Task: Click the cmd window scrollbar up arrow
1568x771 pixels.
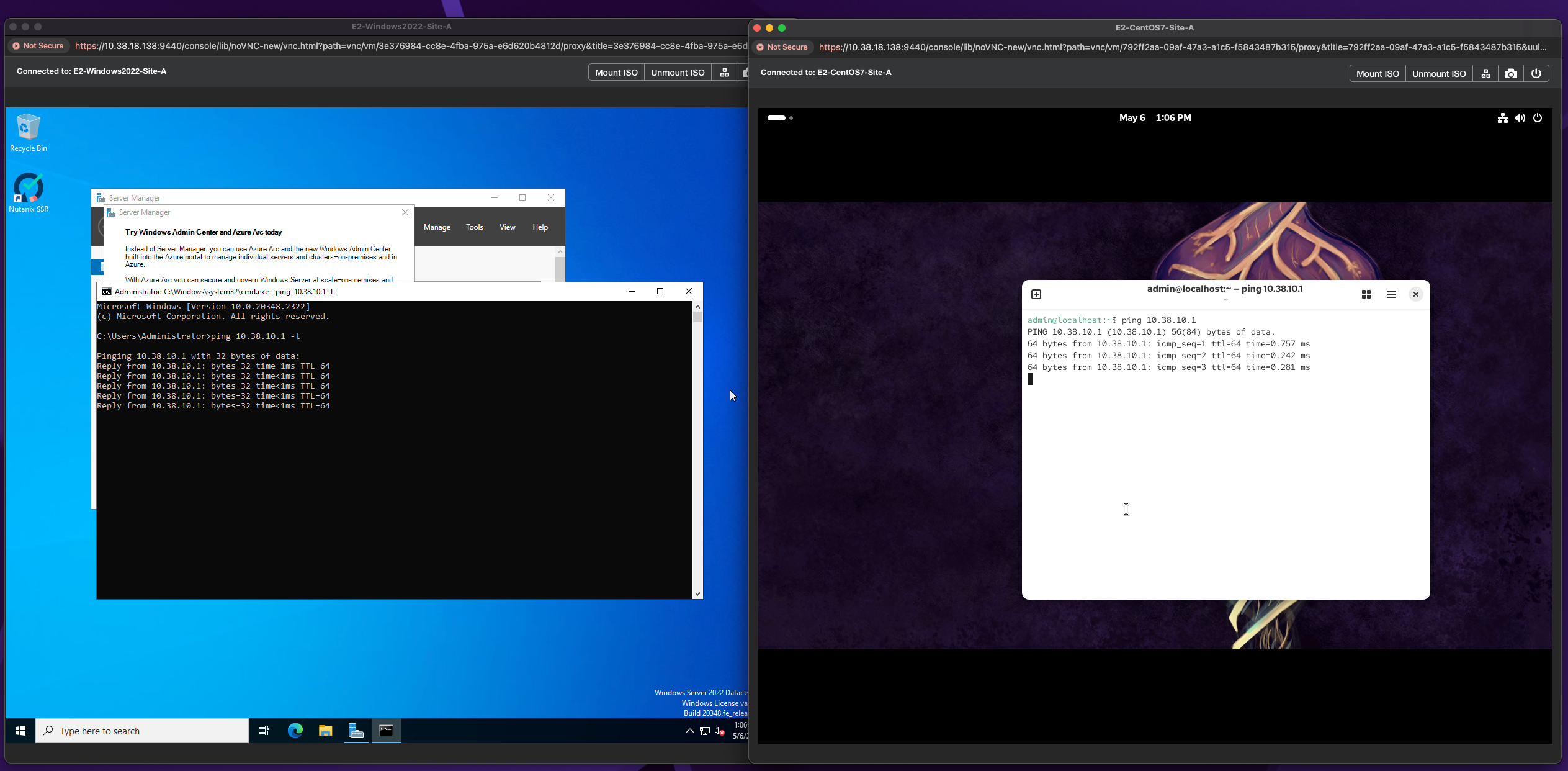Action: pos(697,307)
